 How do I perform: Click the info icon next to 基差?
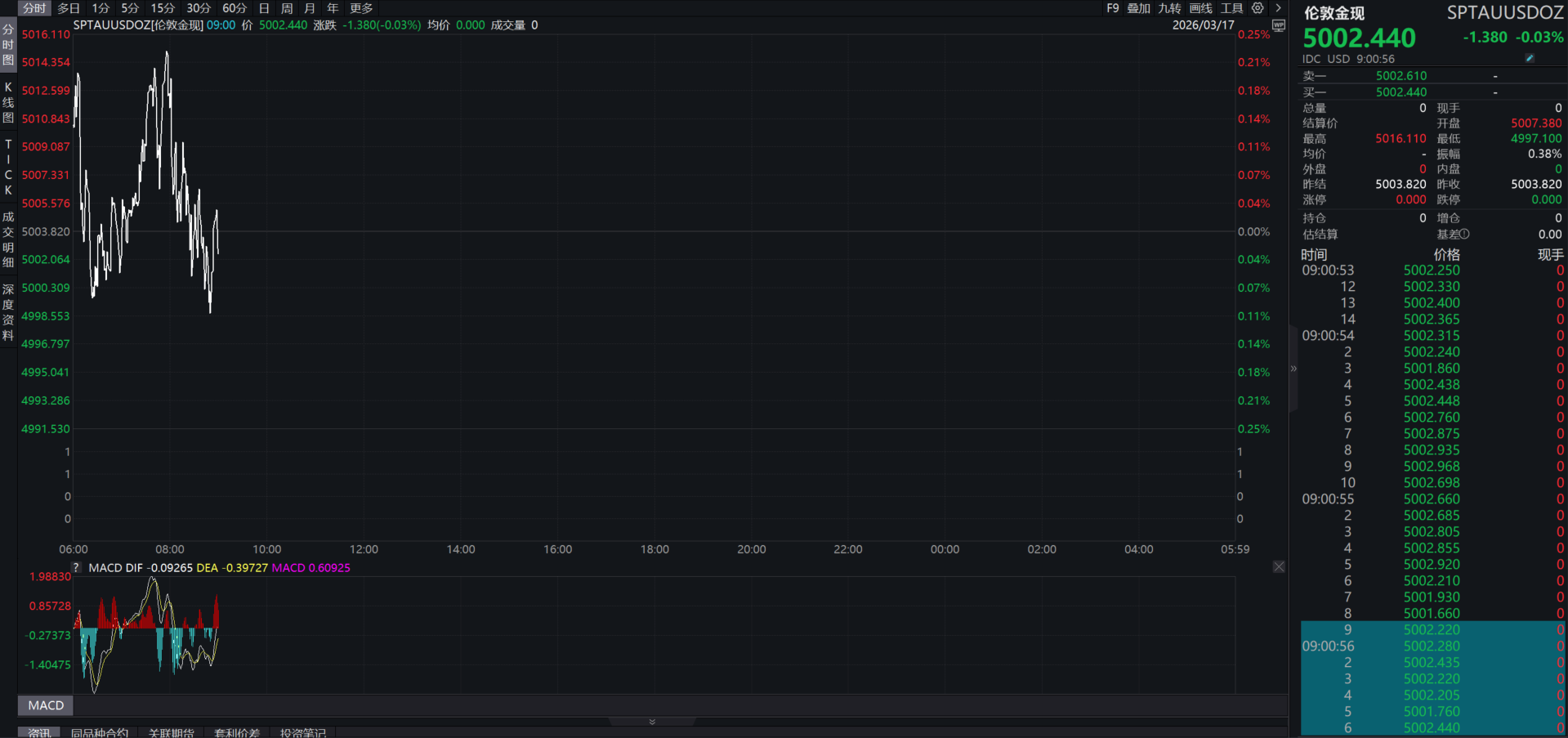pos(1464,235)
